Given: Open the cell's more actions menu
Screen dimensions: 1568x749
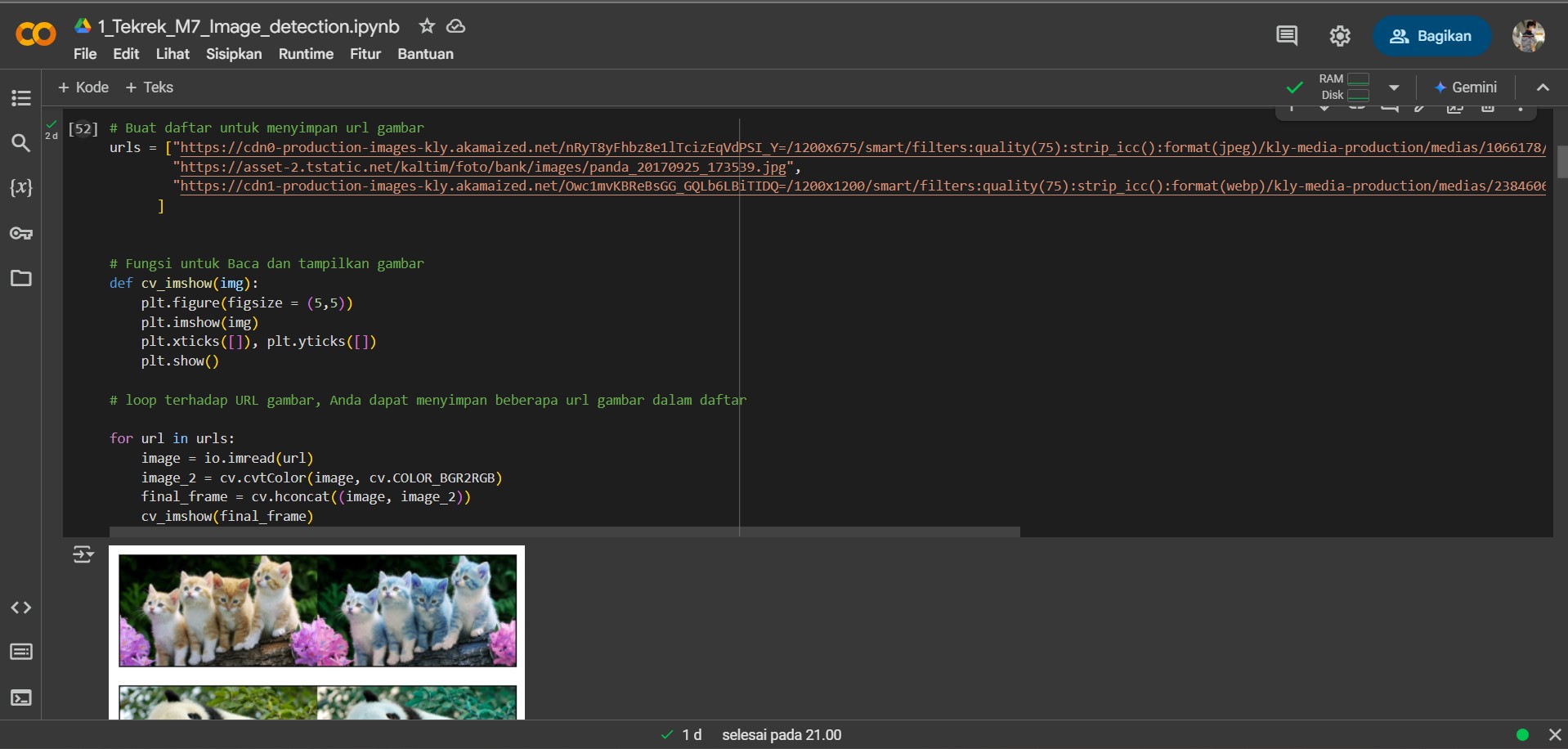Looking at the screenshot, I should (x=1521, y=110).
